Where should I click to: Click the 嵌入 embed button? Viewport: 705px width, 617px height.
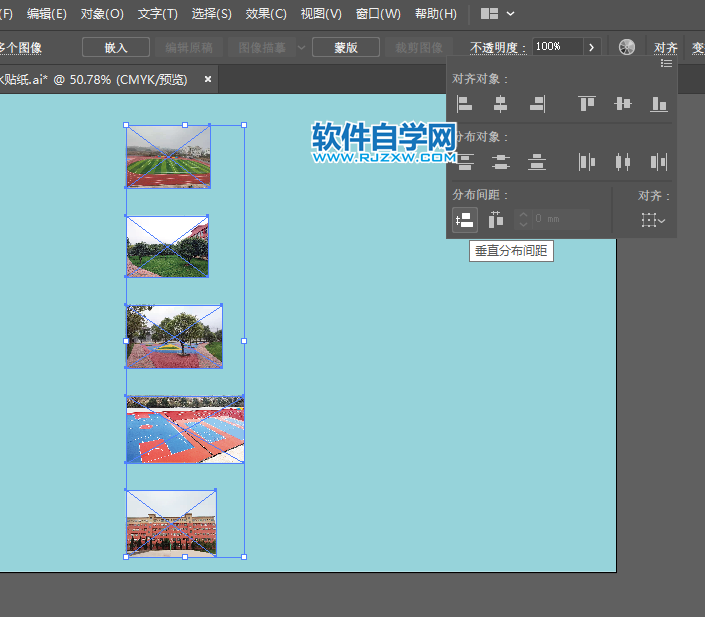coord(116,47)
